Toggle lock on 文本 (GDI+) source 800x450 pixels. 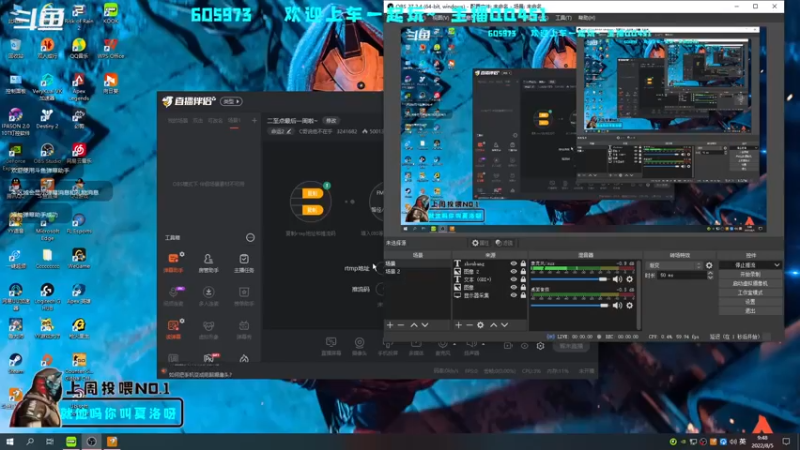[x=523, y=280]
